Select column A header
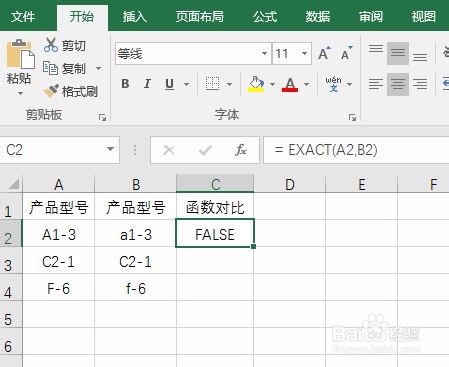The image size is (449, 367). point(59,184)
